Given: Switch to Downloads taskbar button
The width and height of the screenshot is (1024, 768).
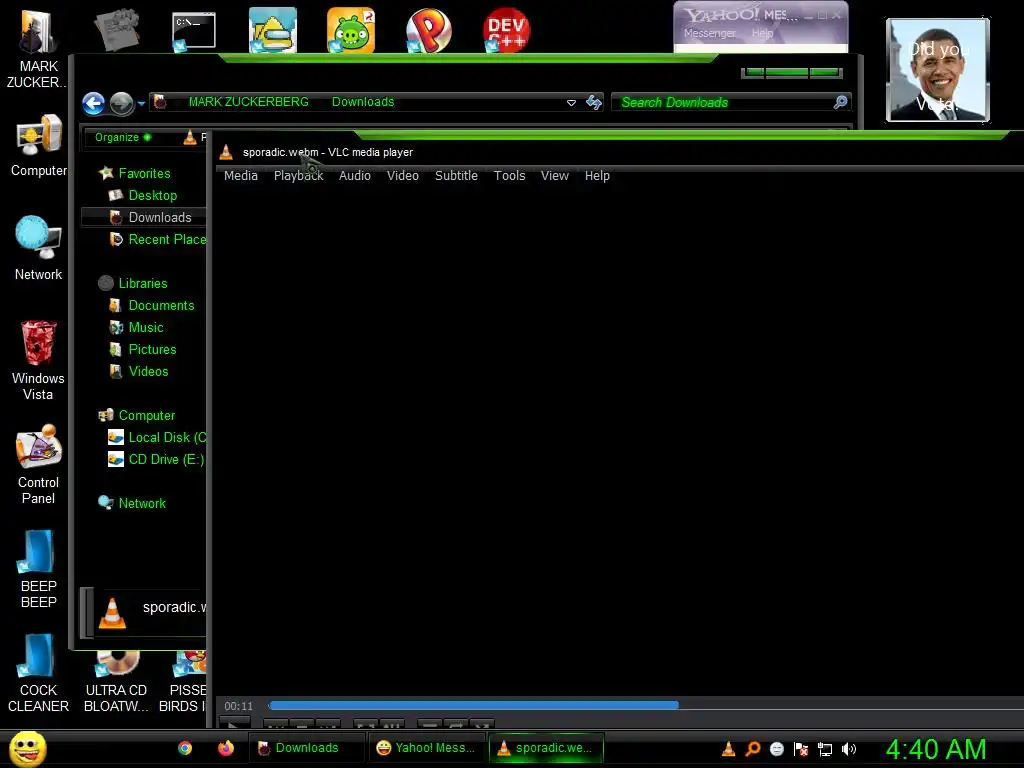Looking at the screenshot, I should point(307,748).
